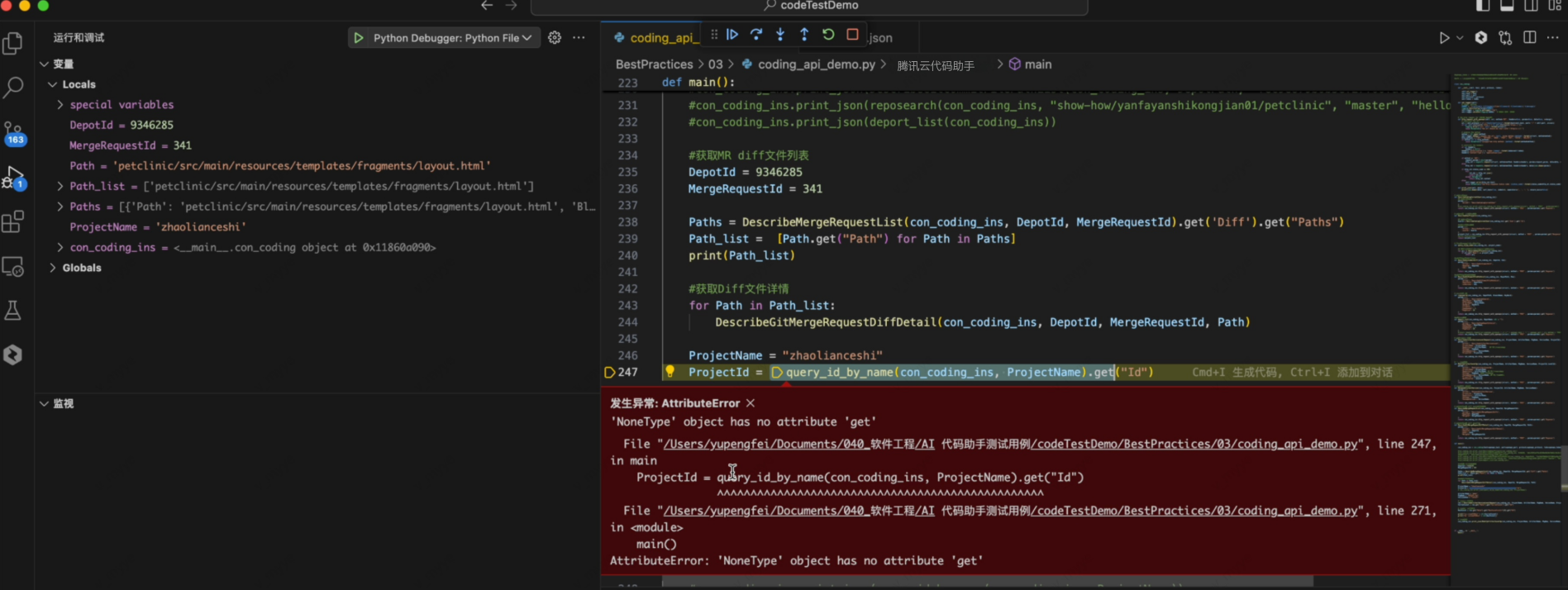Stop the debugger with the red square

pyautogui.click(x=852, y=35)
